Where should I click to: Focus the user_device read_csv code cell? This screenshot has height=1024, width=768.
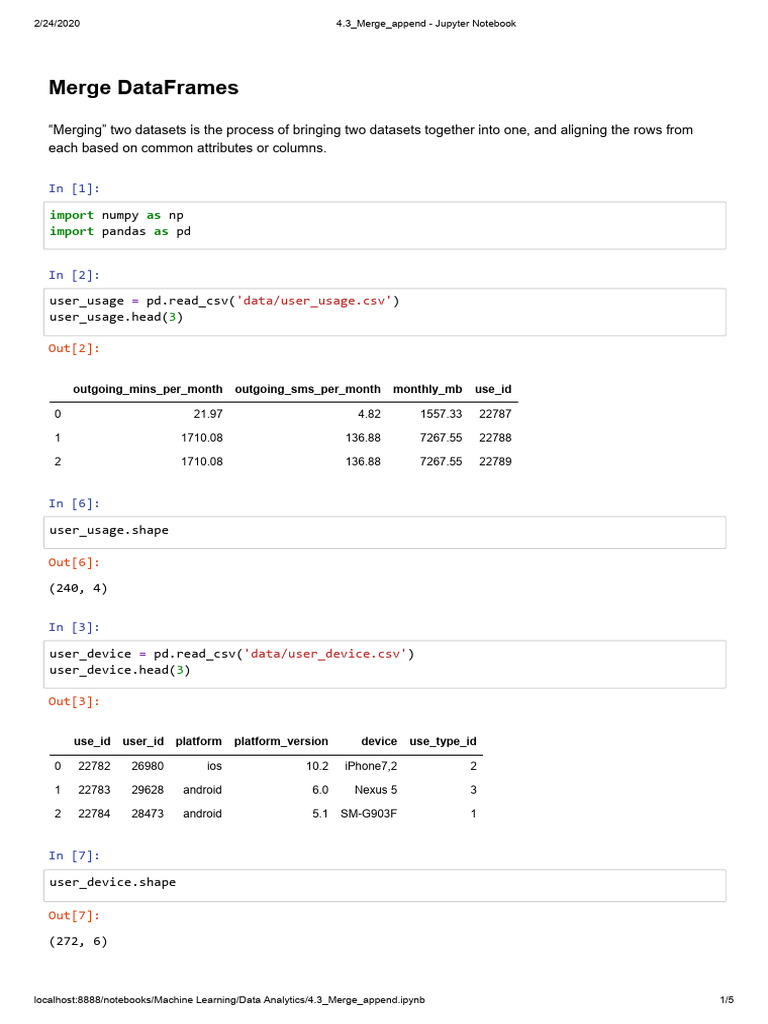click(x=387, y=662)
